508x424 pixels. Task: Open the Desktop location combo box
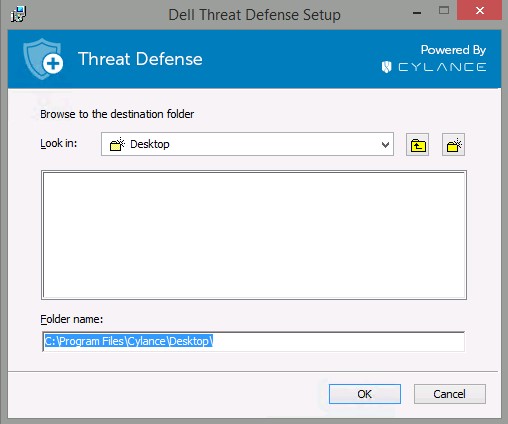pos(247,144)
